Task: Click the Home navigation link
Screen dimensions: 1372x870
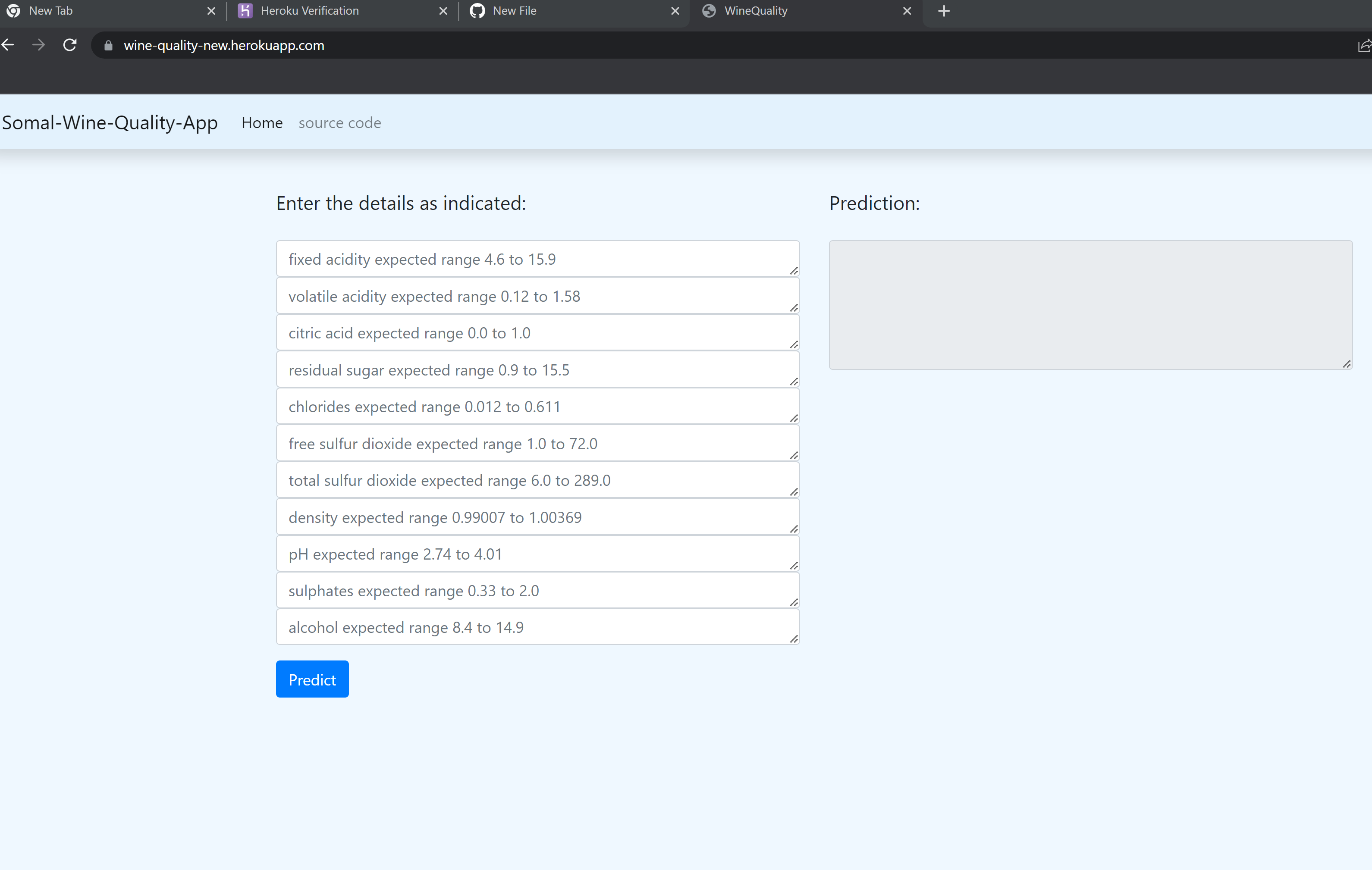Action: pyautogui.click(x=261, y=123)
